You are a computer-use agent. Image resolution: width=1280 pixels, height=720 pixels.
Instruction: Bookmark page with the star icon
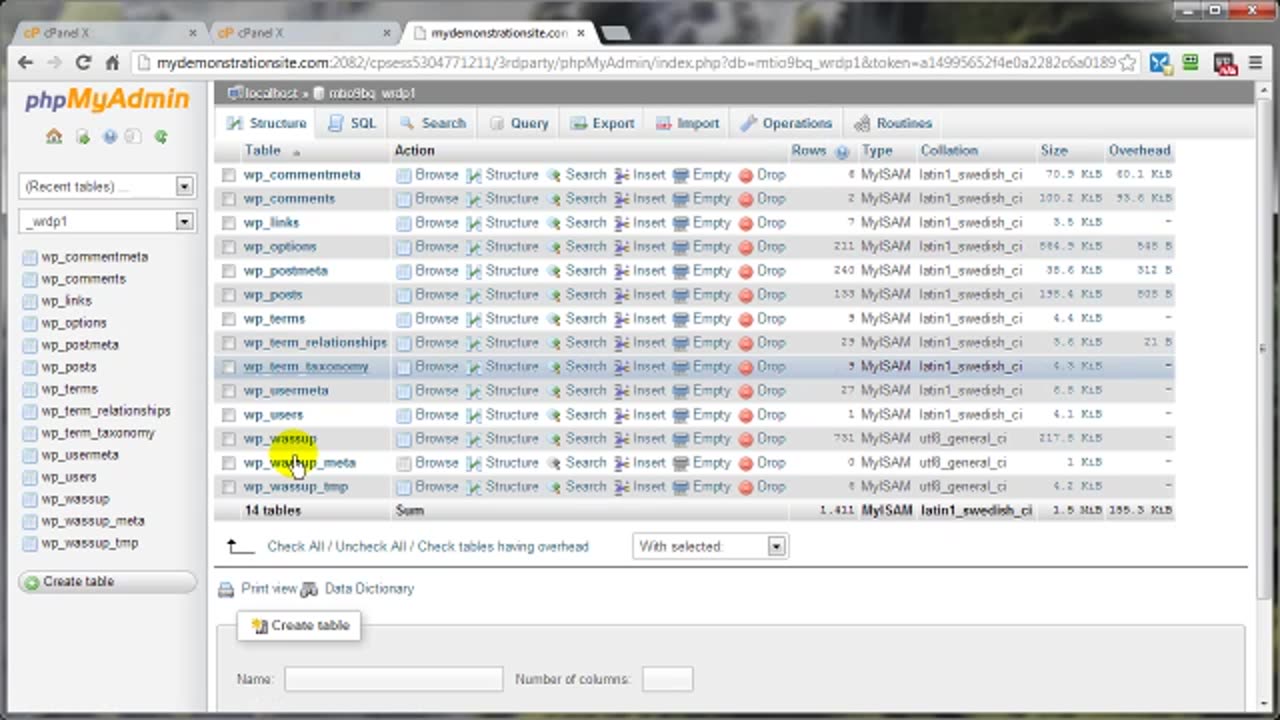click(x=1127, y=62)
